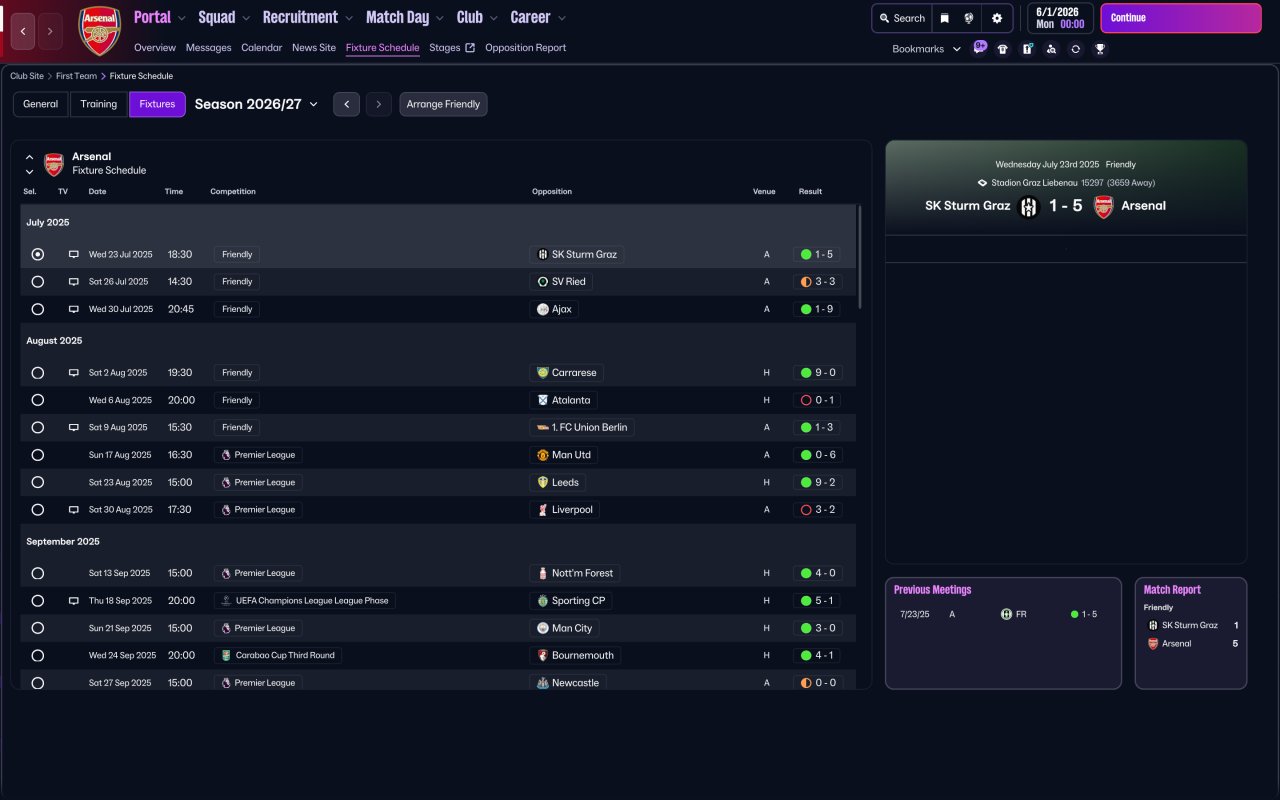The image size is (1280, 800).
Task: Click the Atalanta club badge
Action: [542, 400]
